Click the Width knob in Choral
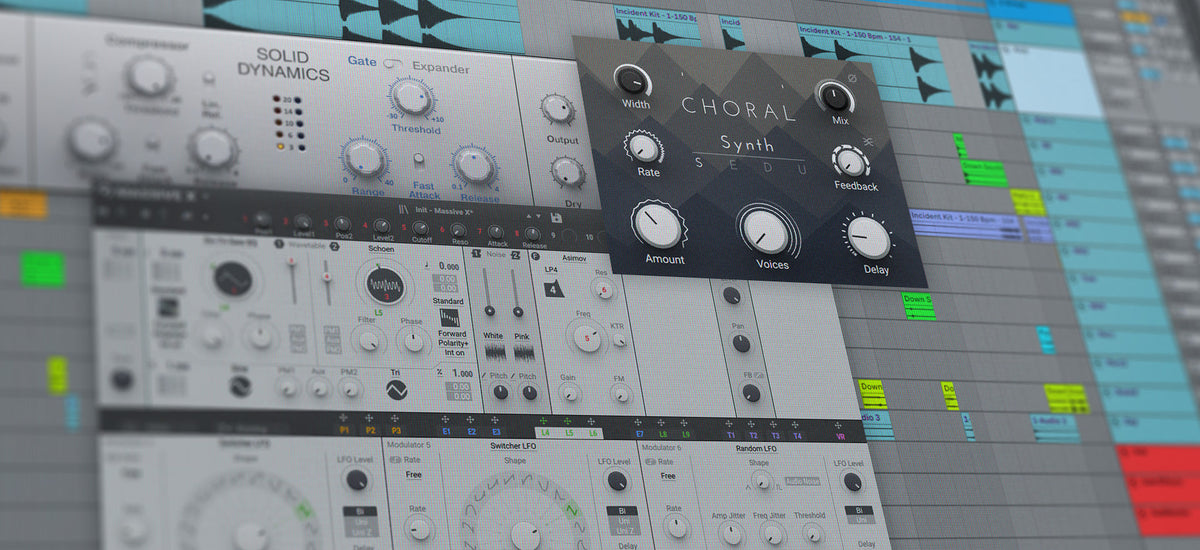This screenshot has width=1200, height=550. click(x=632, y=78)
